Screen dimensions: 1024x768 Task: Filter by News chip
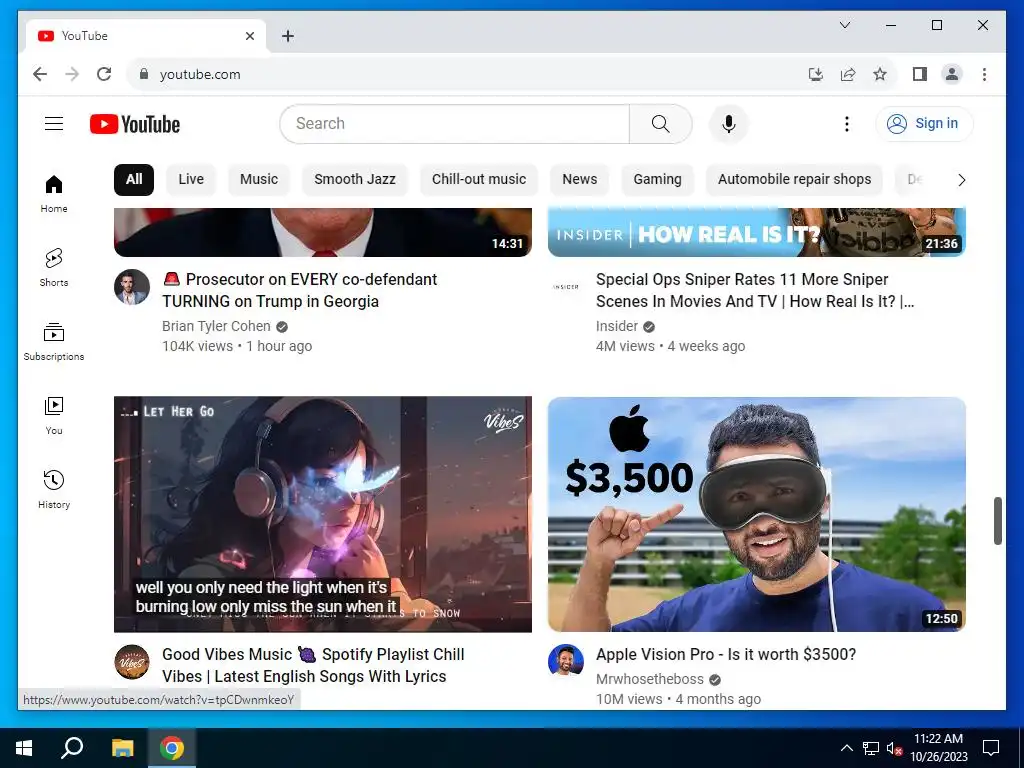click(579, 180)
